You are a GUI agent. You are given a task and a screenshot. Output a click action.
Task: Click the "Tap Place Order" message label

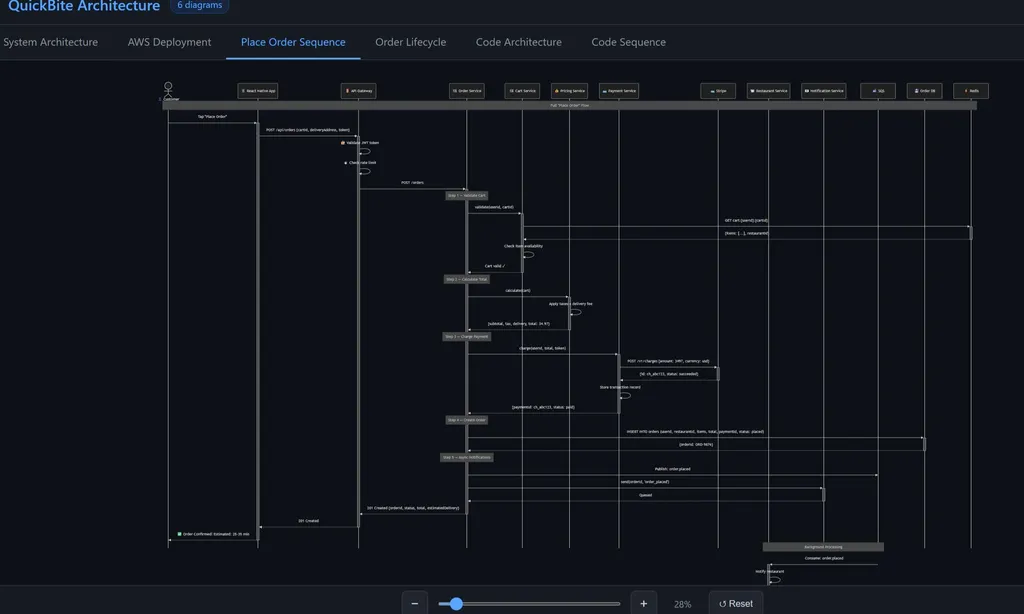[x=212, y=116]
